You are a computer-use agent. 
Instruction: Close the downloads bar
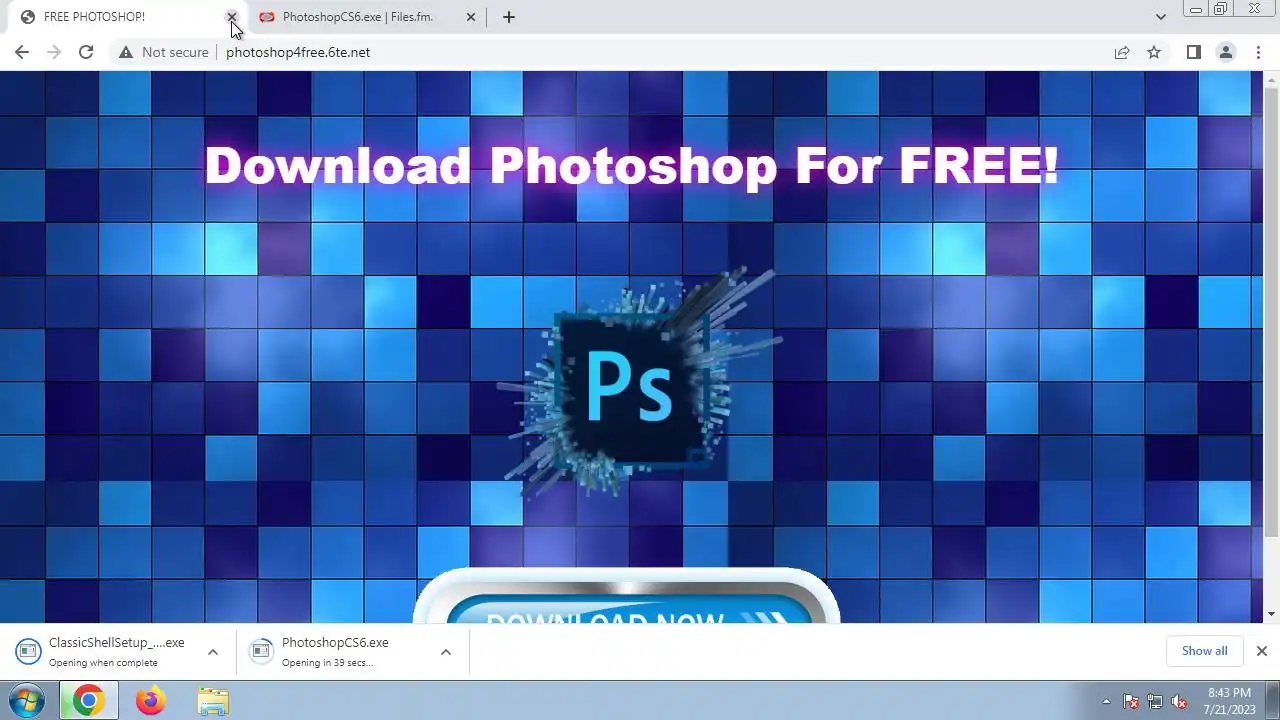click(1262, 651)
